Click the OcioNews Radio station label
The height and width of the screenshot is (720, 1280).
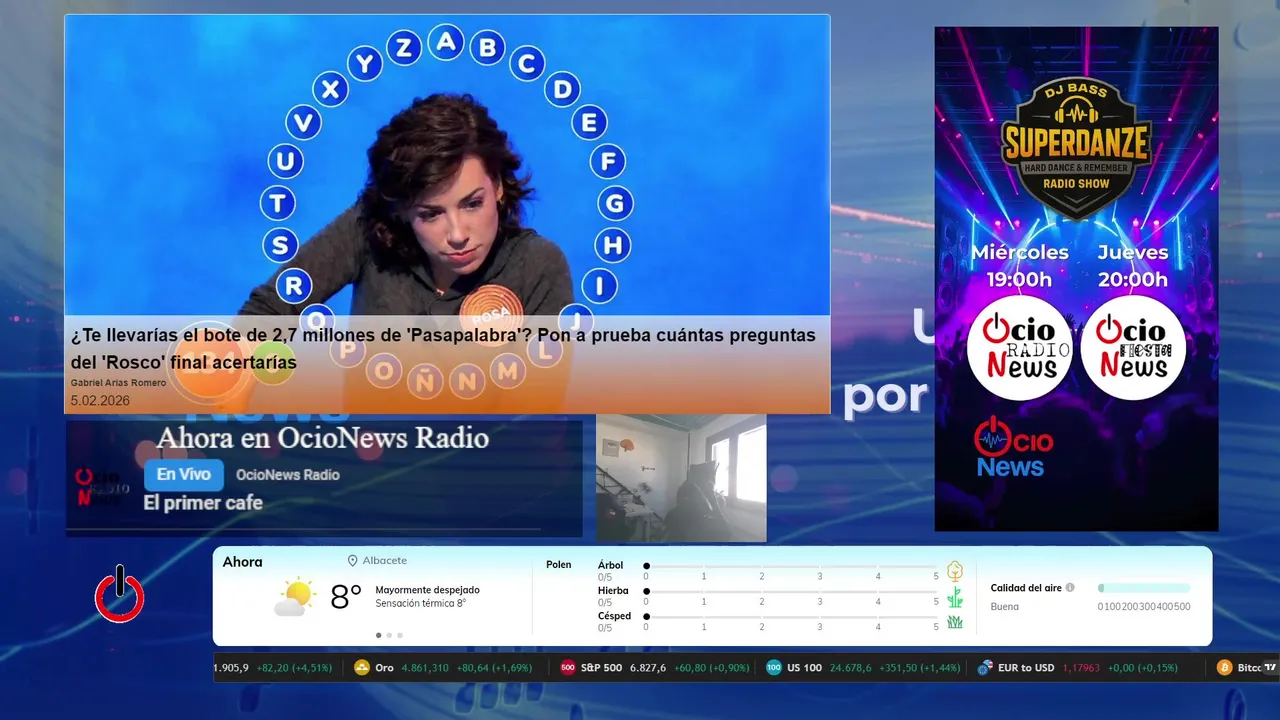point(288,475)
